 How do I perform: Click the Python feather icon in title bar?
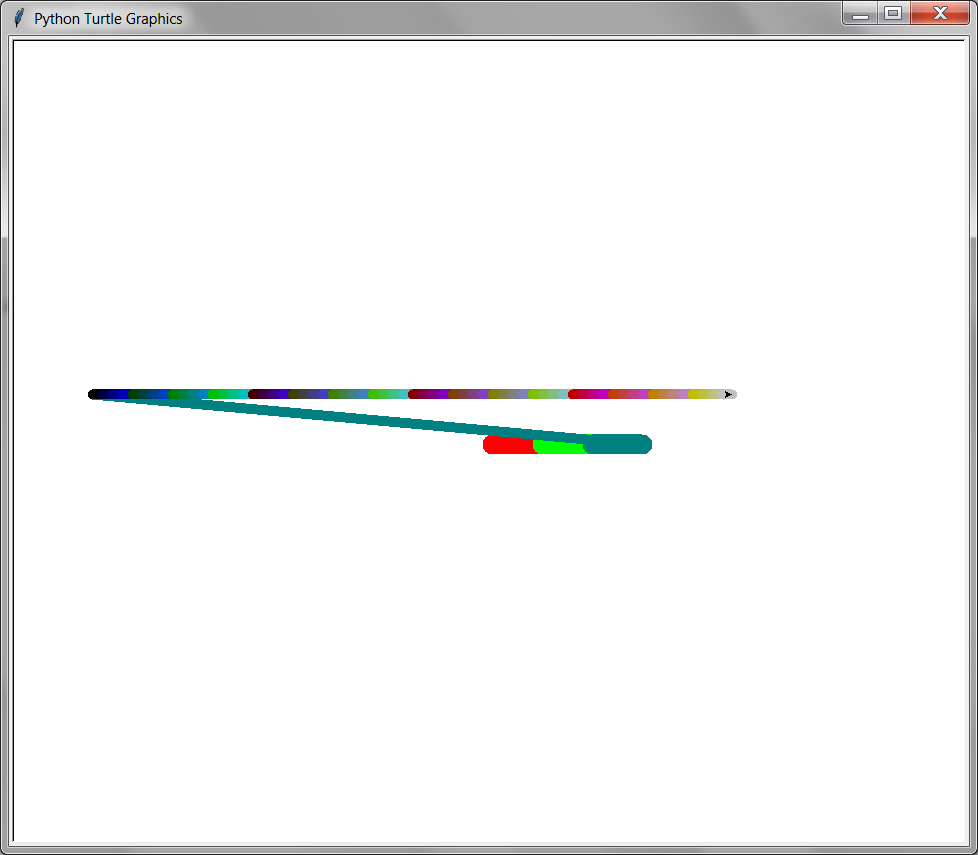pyautogui.click(x=18, y=18)
